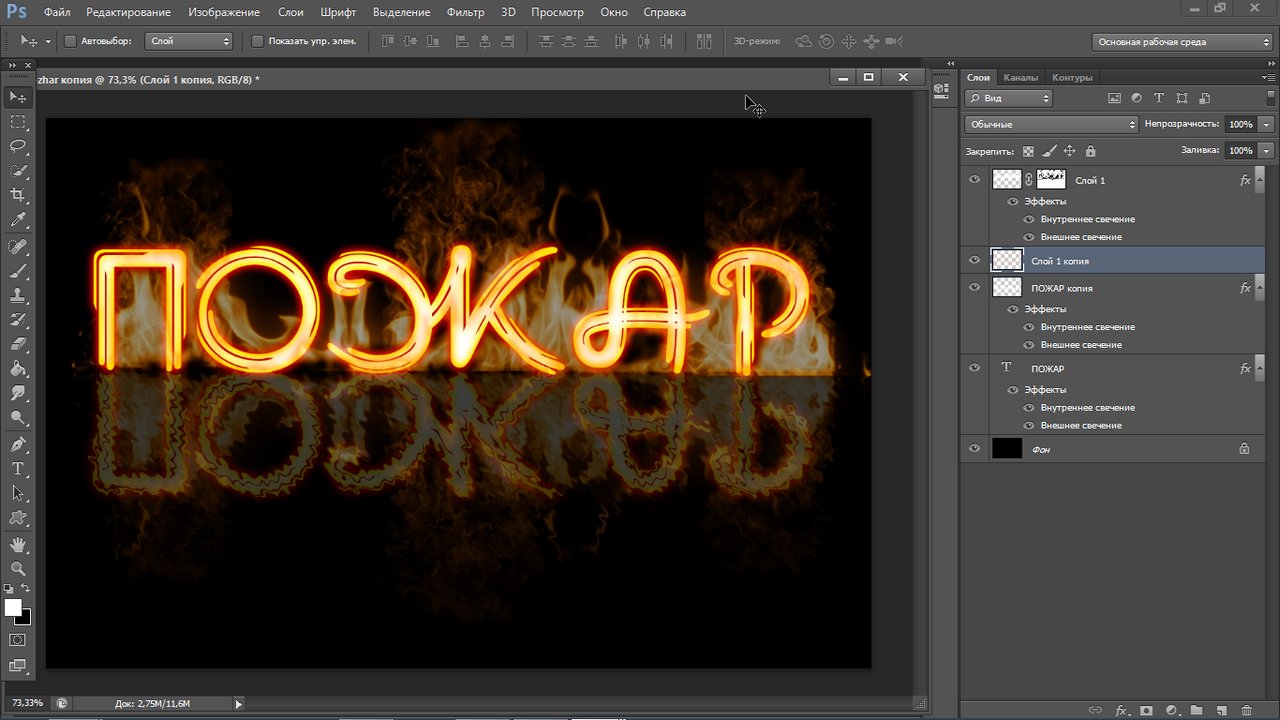This screenshot has width=1280, height=720.
Task: Open the Слой auto-select dropdown
Action: coord(189,41)
